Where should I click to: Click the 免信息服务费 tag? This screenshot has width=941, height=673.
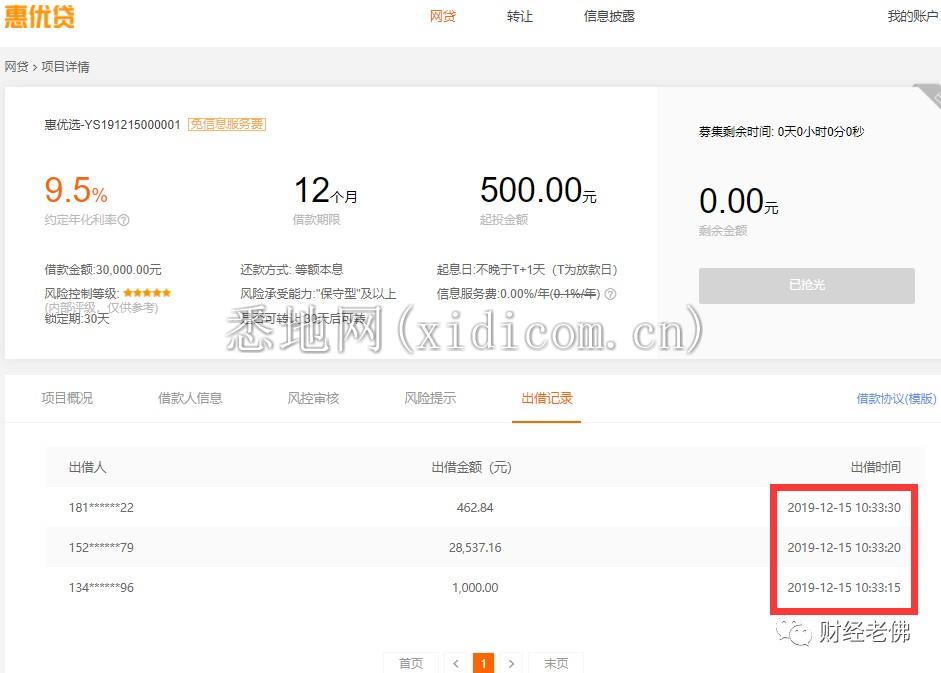(x=227, y=124)
